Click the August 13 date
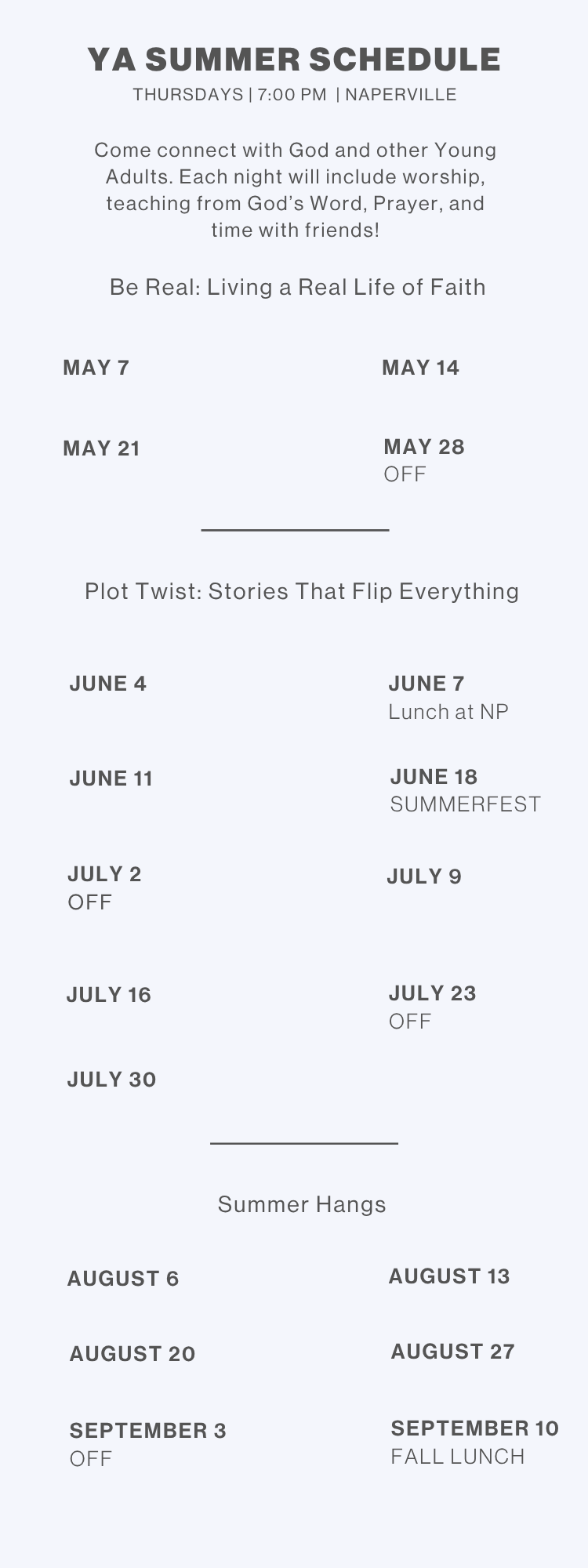The height and width of the screenshot is (1568, 588). pos(449,1276)
